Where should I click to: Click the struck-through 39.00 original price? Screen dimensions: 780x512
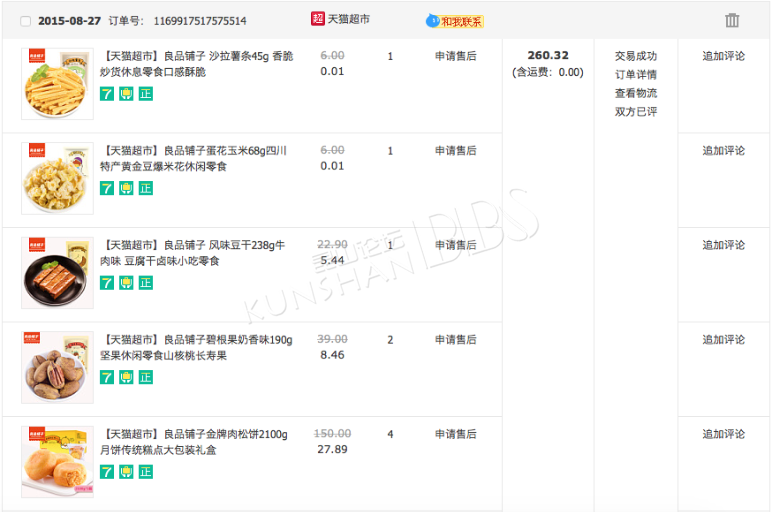click(x=332, y=339)
